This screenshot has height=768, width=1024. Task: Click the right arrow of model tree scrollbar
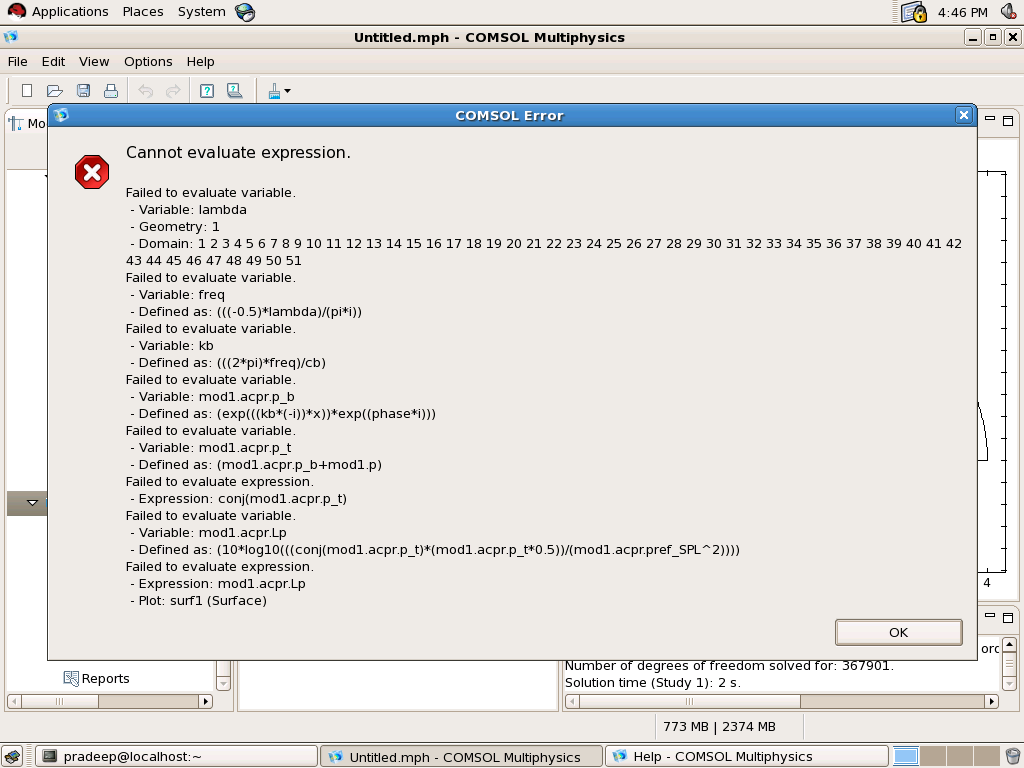click(206, 701)
